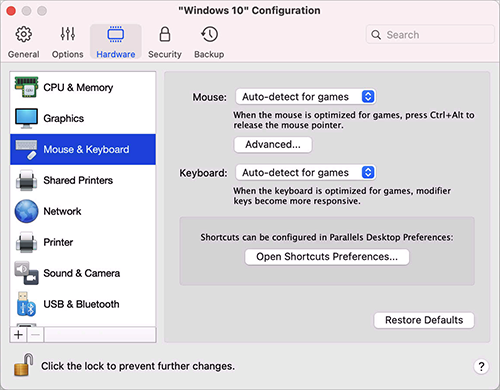Open the General settings tab

click(23, 42)
